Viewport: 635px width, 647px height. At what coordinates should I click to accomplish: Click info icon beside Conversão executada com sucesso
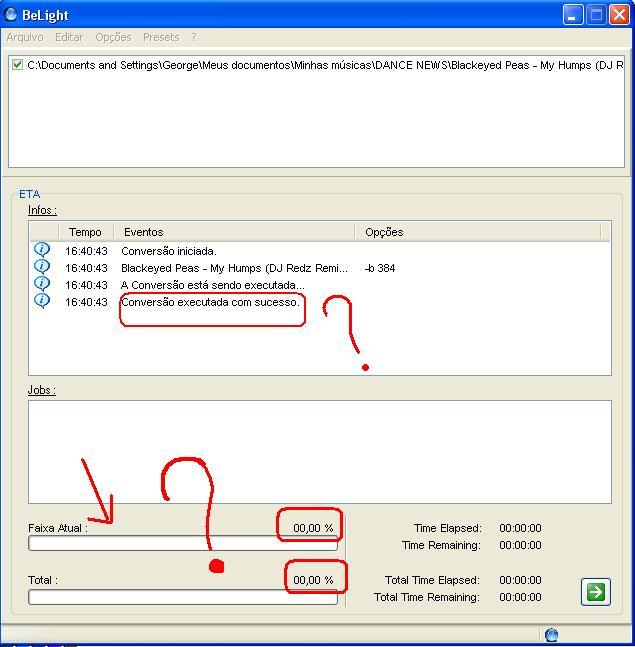[42, 301]
